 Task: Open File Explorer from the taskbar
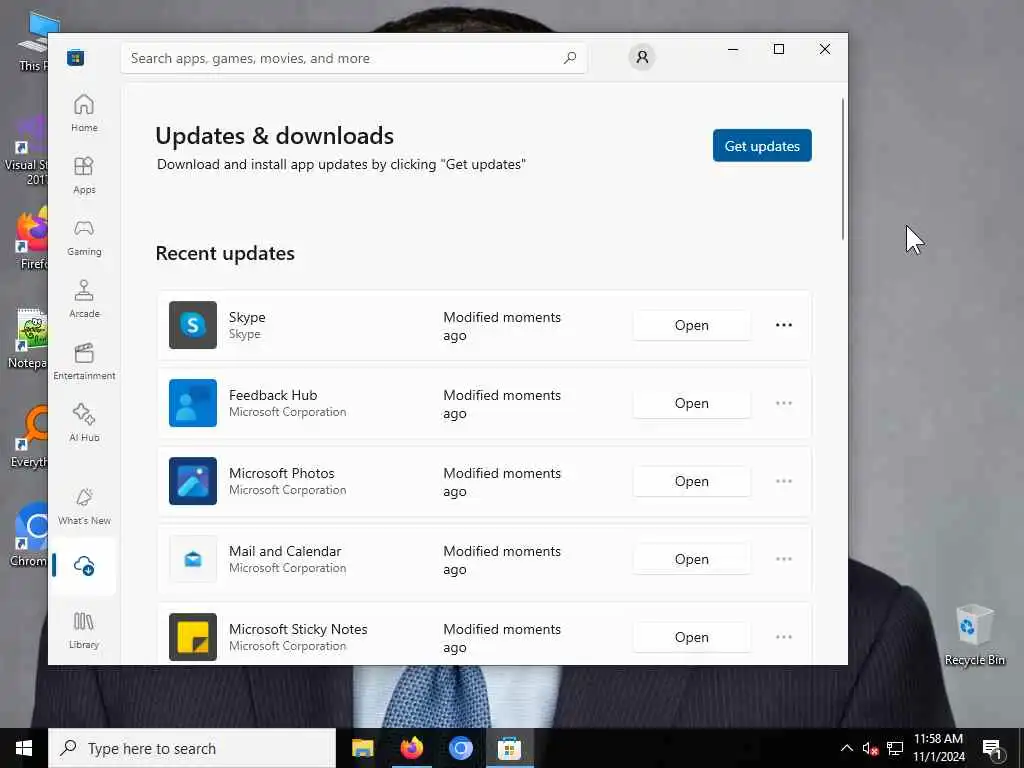pos(362,748)
